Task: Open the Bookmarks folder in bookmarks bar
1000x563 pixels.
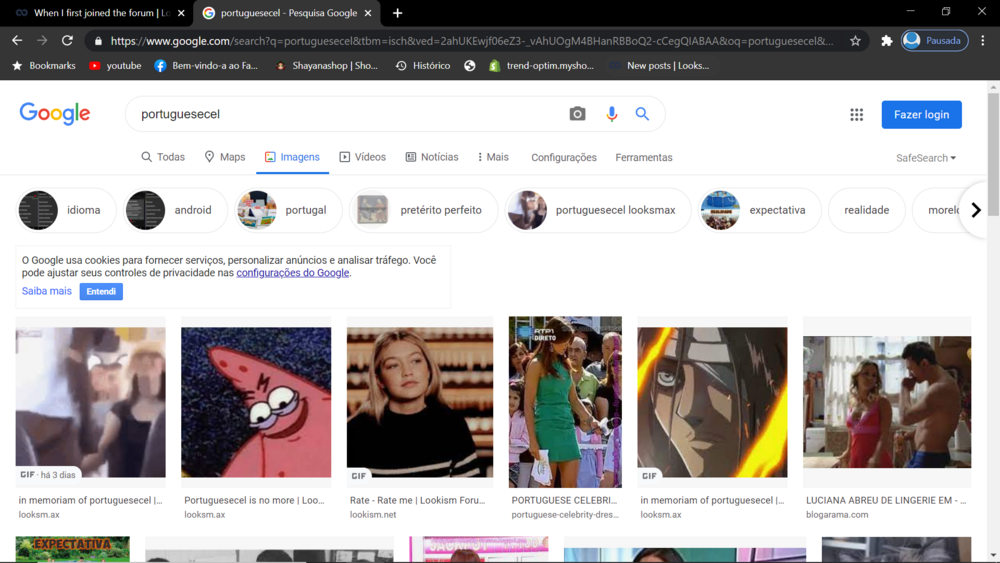Action: 44,66
